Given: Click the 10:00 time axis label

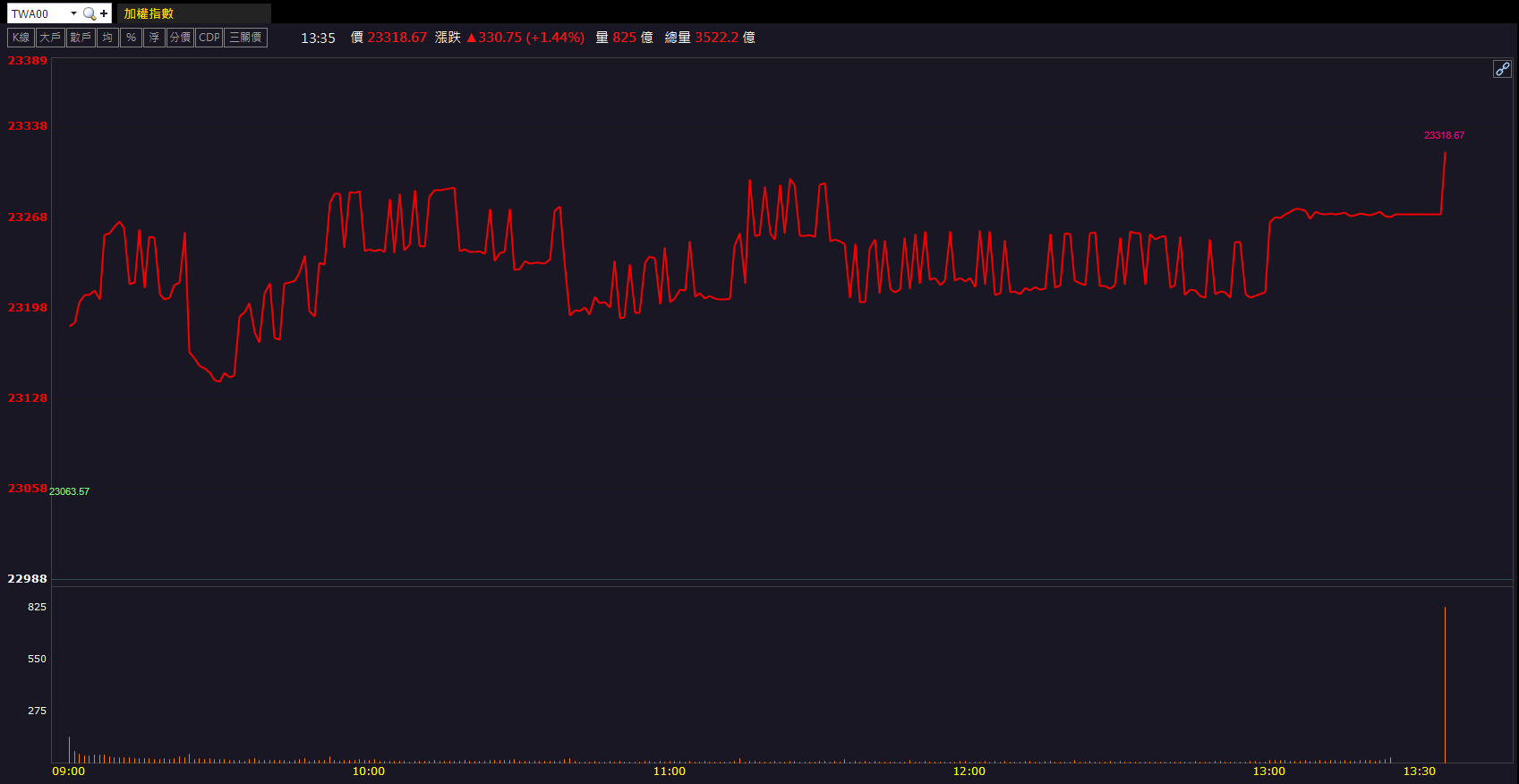Looking at the screenshot, I should [369, 771].
